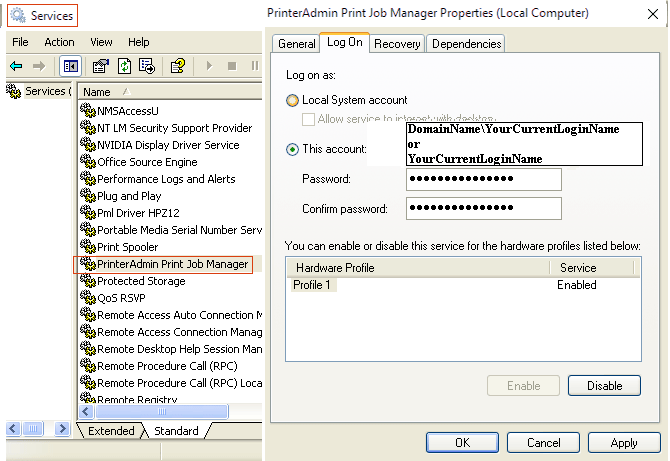Viewport: 670px width, 461px height.
Task: Select the This account radio button
Action: pyautogui.click(x=292, y=150)
